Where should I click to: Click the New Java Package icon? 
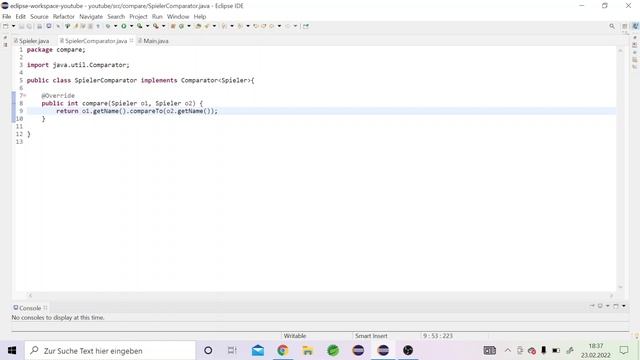point(173,26)
